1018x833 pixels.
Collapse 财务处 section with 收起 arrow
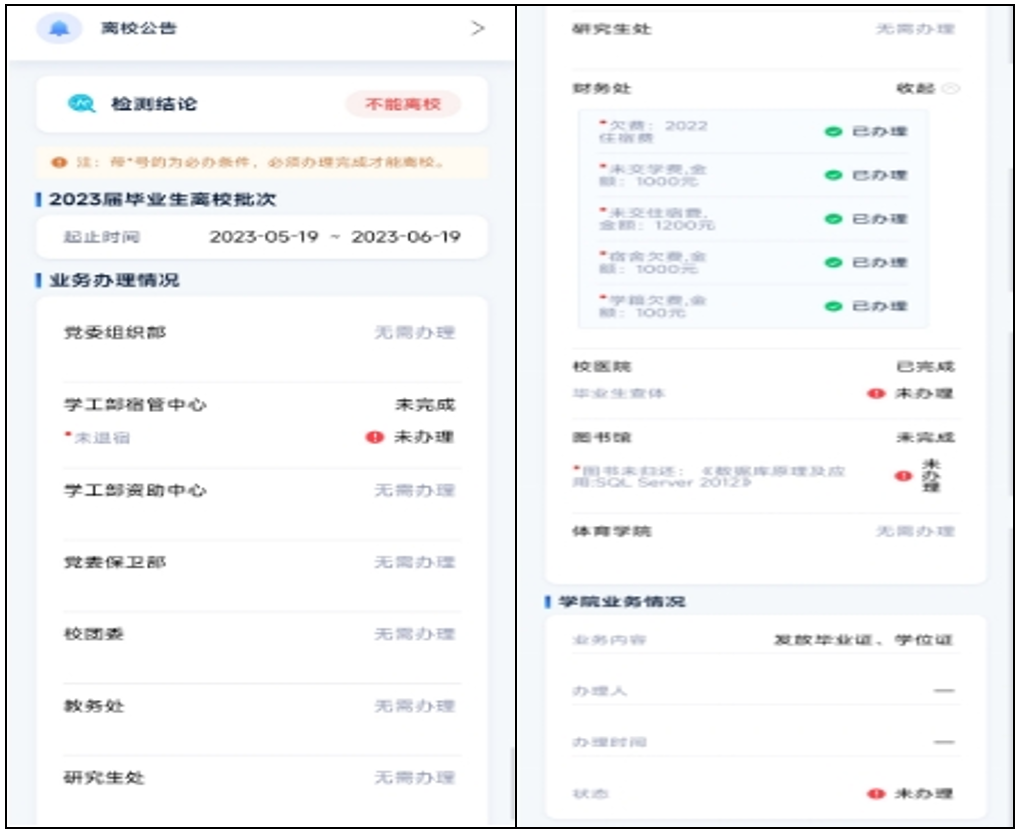pyautogui.click(x=949, y=89)
